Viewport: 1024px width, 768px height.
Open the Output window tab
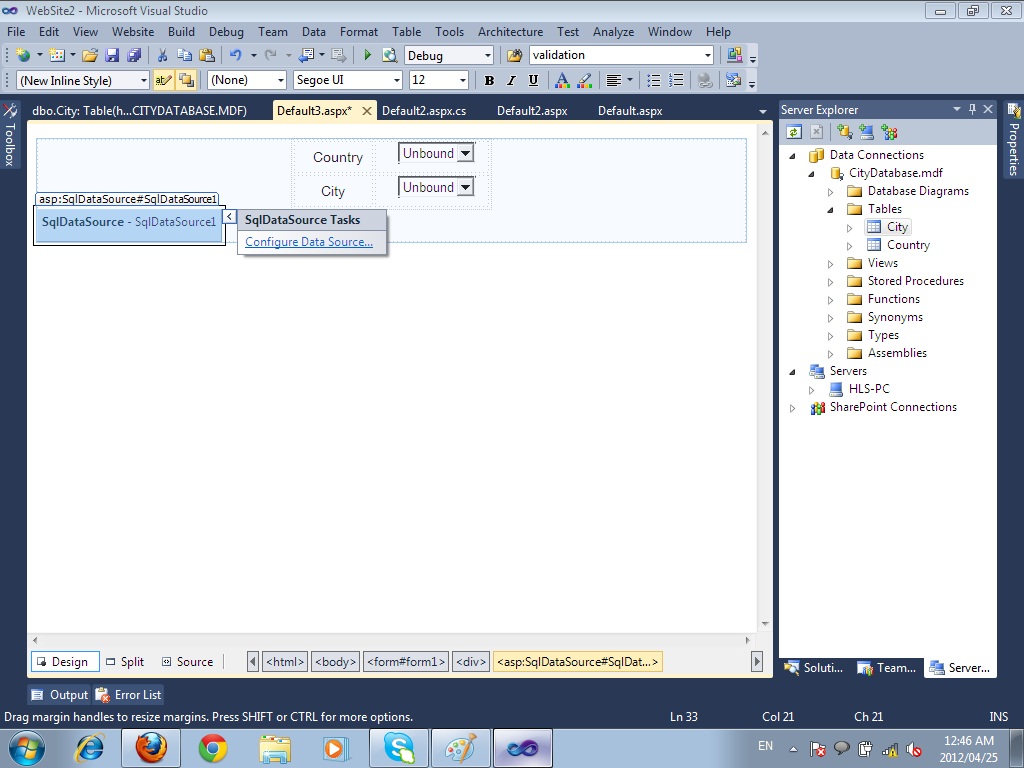coord(59,695)
